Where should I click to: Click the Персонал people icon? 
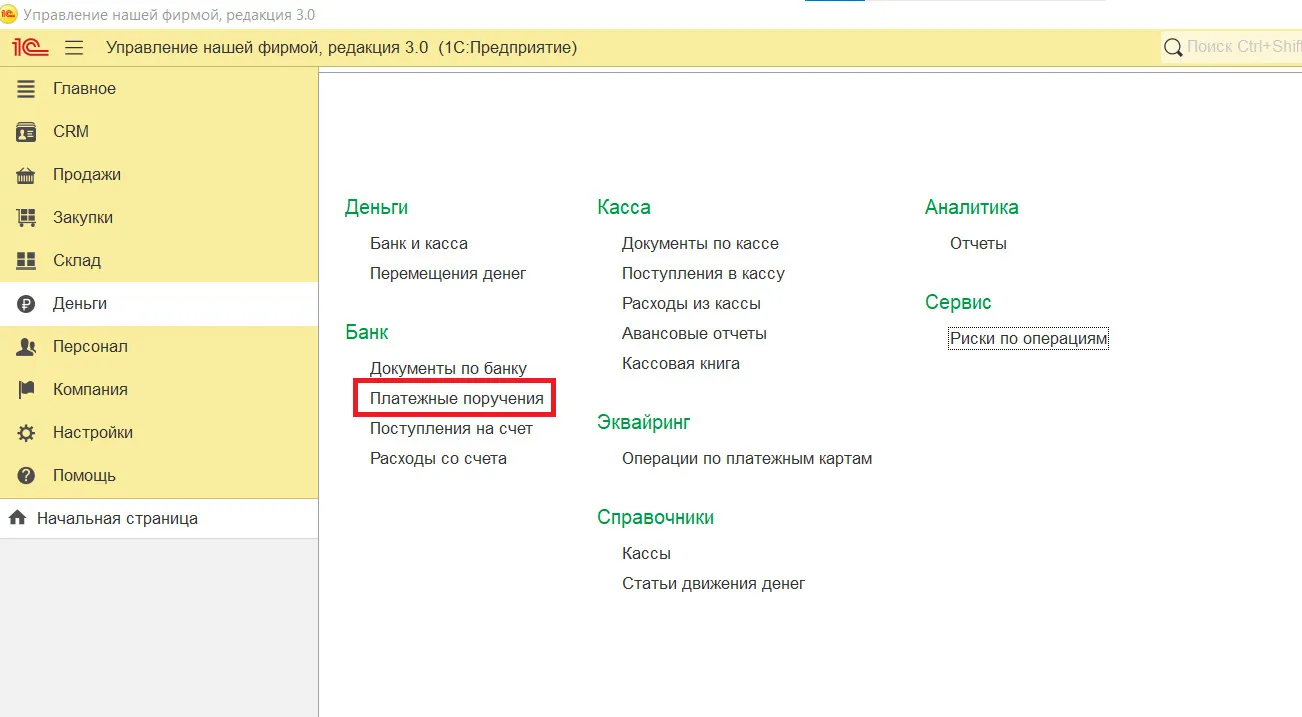click(x=27, y=347)
